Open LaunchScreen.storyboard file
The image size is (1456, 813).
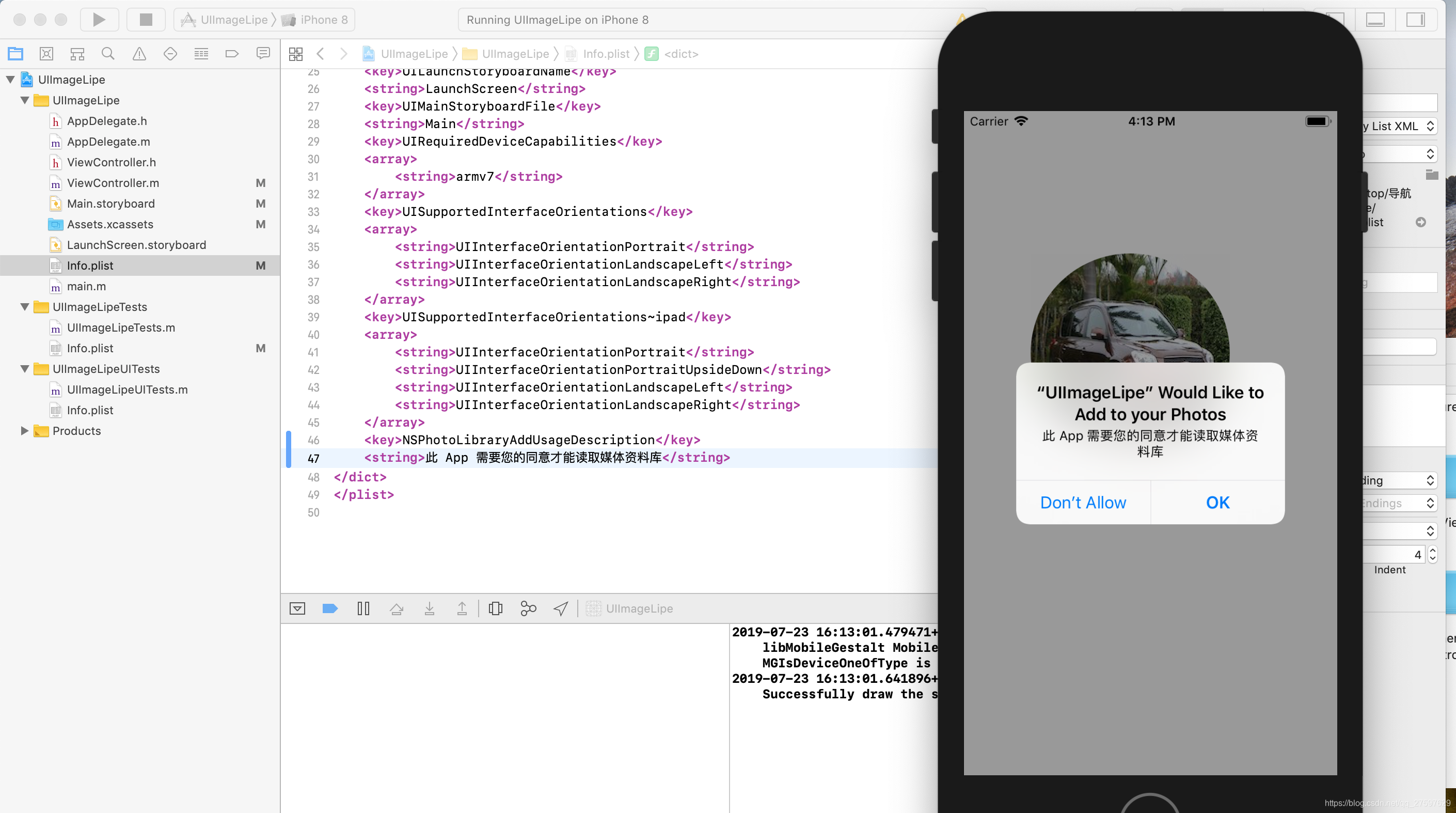coord(136,245)
